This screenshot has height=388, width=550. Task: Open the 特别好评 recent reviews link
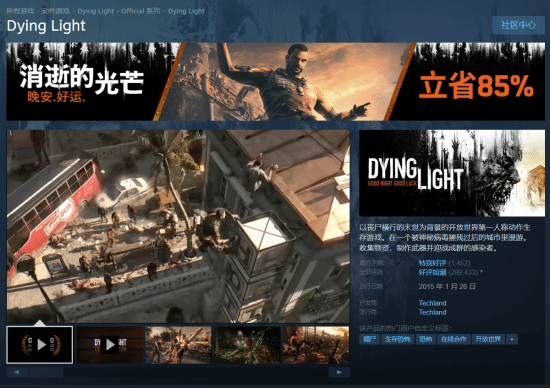pos(432,263)
